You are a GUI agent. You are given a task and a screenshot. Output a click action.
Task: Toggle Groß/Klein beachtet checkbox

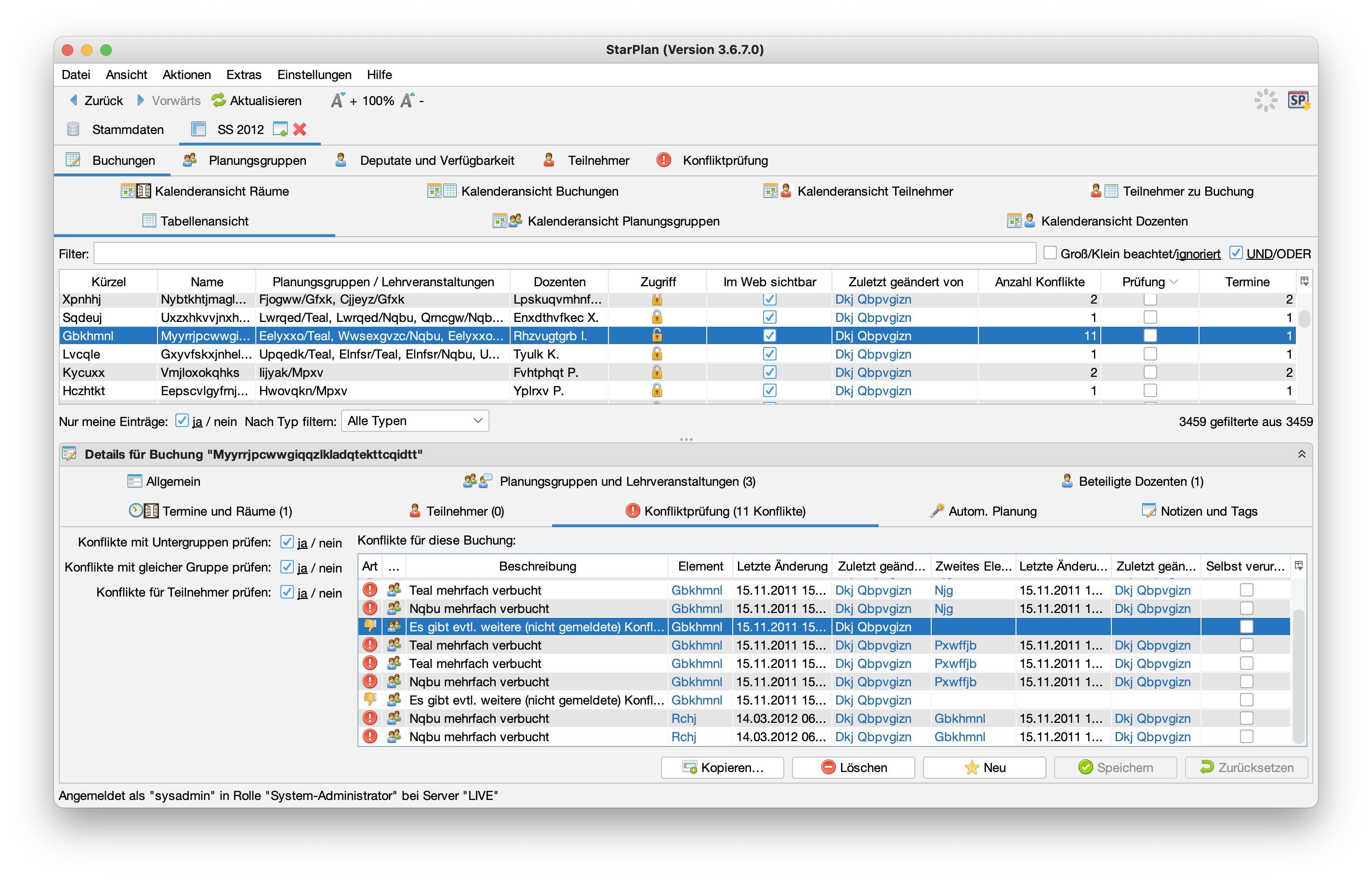click(x=1050, y=253)
